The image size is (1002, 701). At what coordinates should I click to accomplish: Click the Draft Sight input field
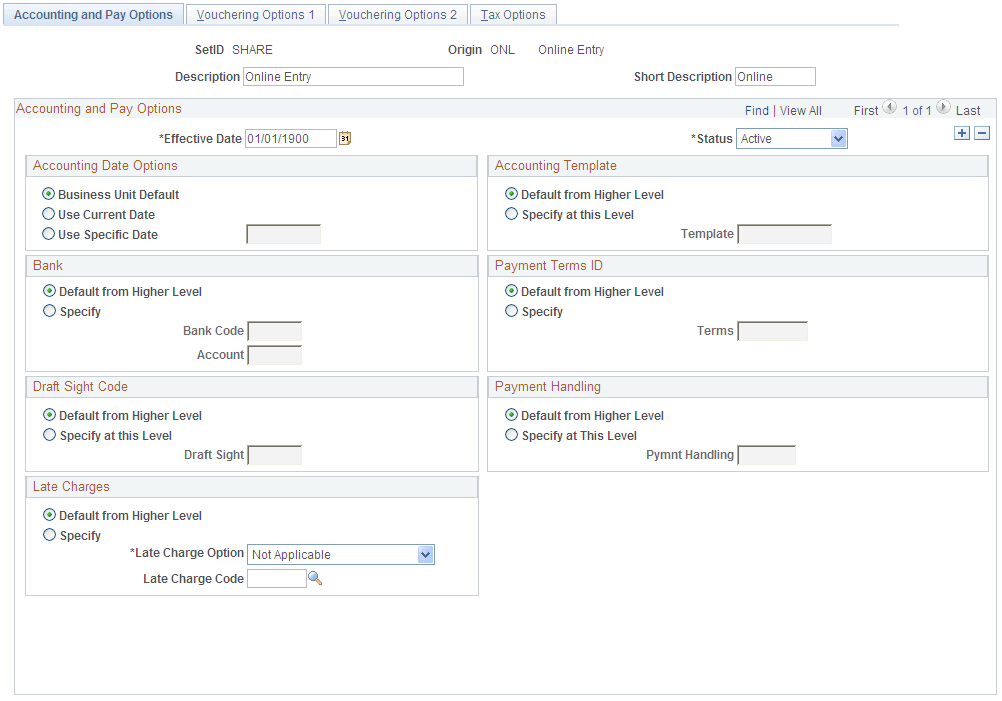coord(273,455)
